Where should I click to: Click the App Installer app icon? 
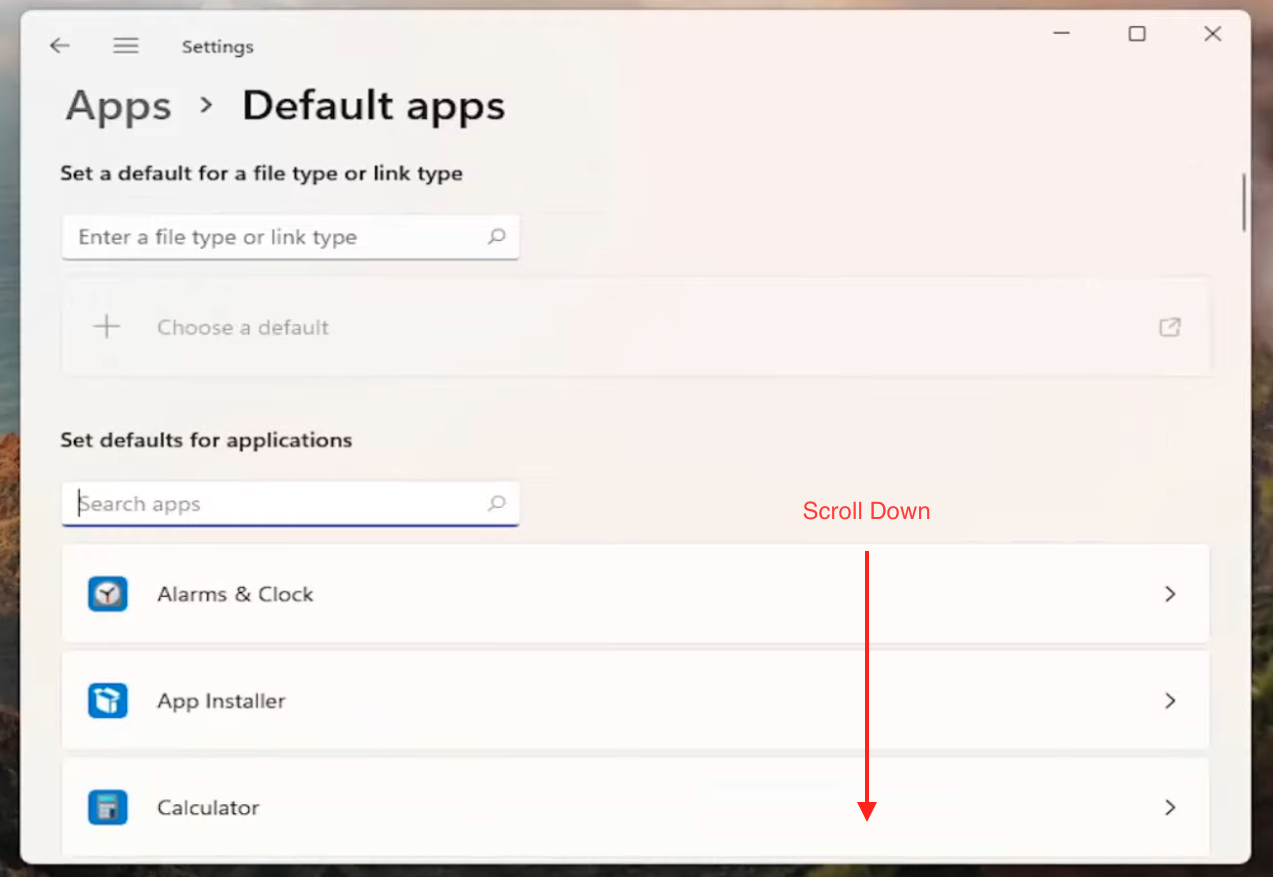tap(108, 701)
